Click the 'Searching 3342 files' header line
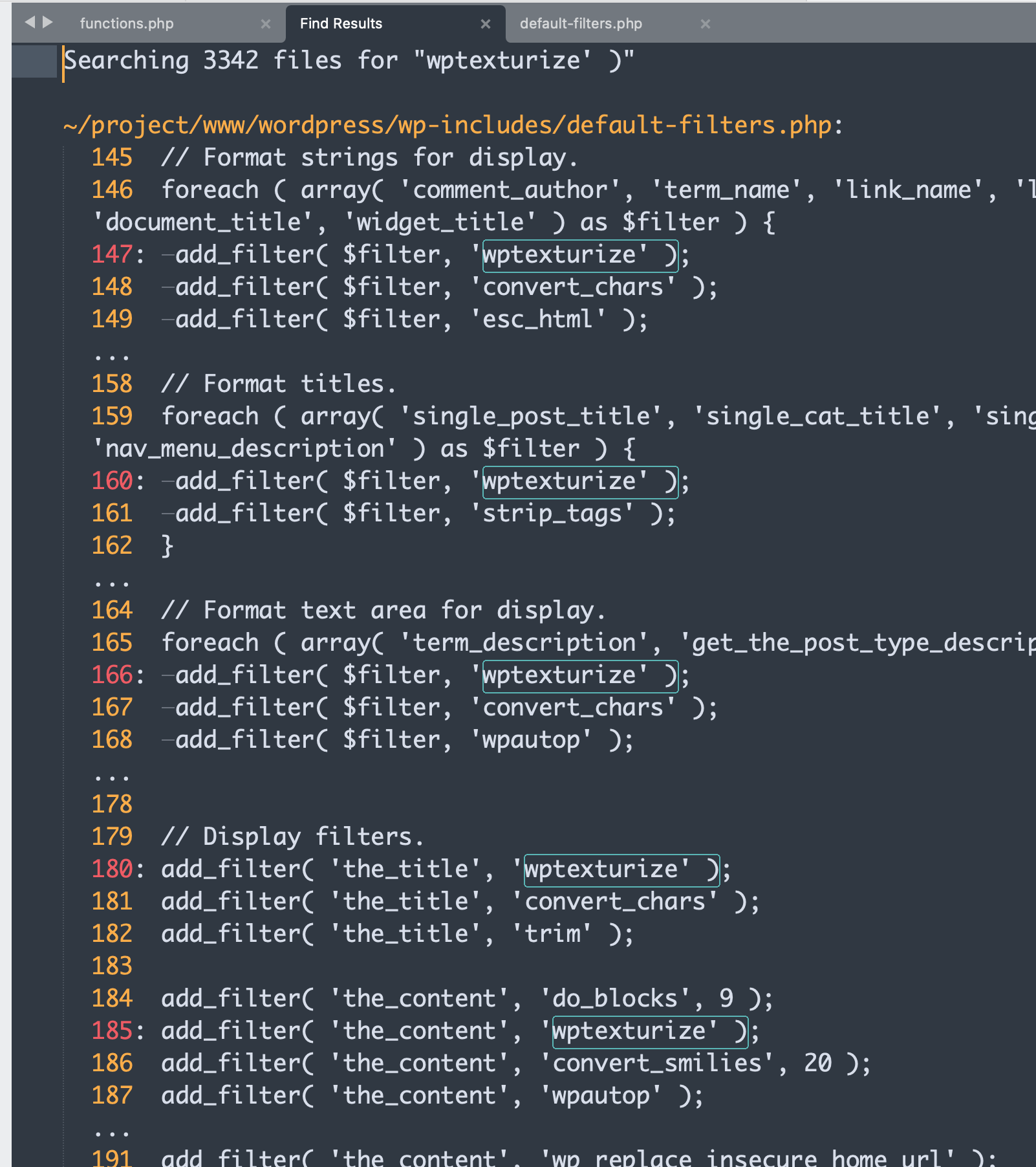This screenshot has height=1167, width=1036. coord(349,61)
